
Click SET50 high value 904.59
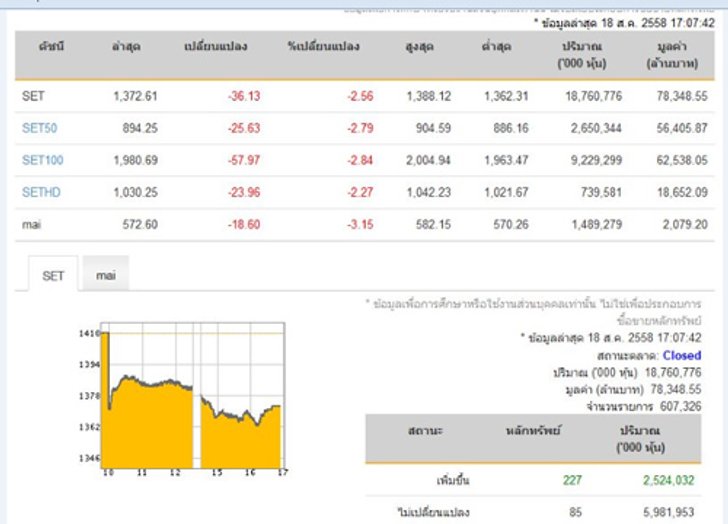tap(433, 128)
